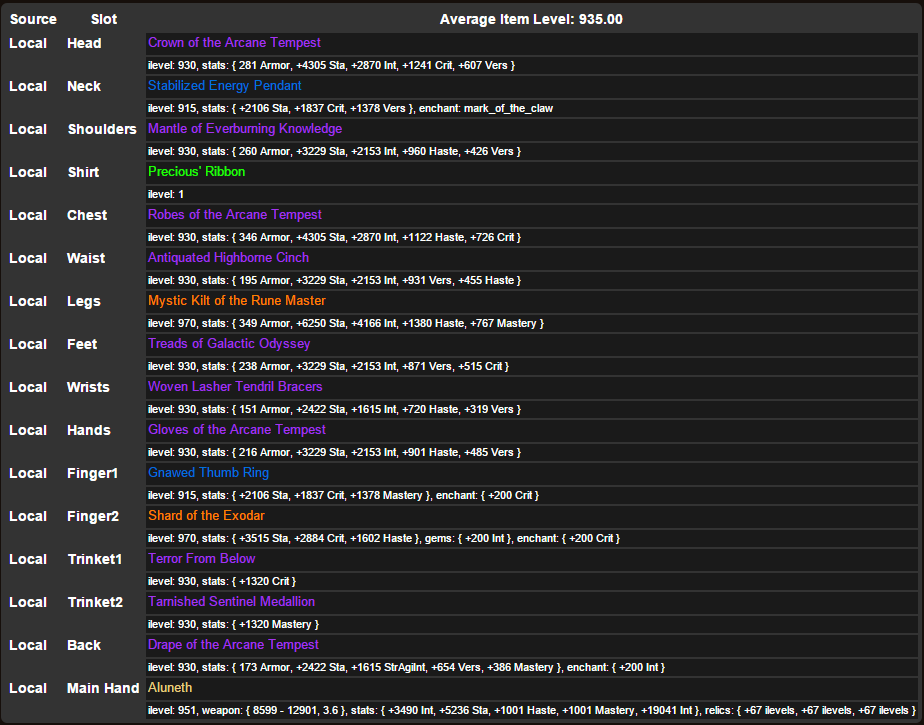The width and height of the screenshot is (924, 725).
Task: Select the Wrists slot label
Action: point(88,388)
